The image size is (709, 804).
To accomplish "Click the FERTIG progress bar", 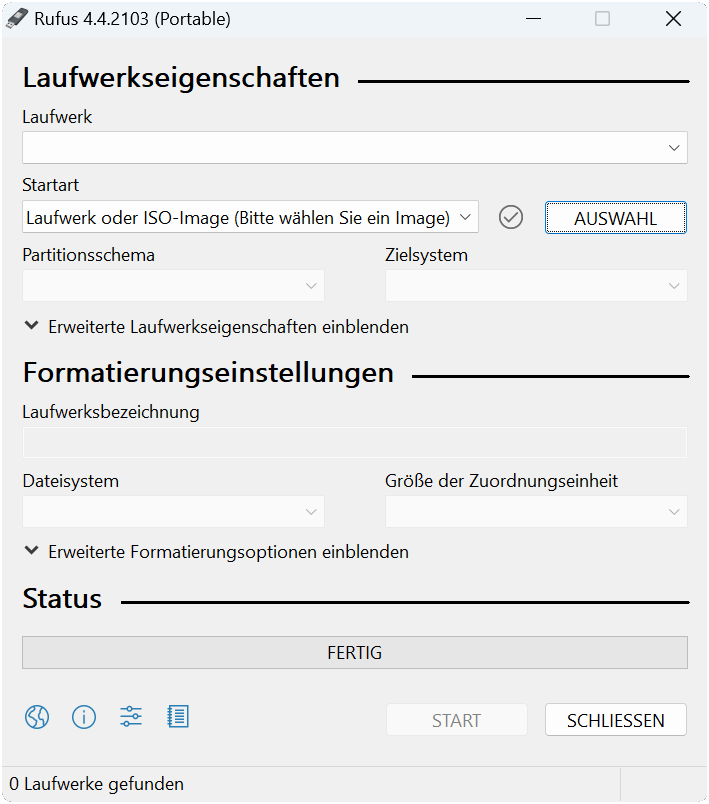I will coord(355,653).
